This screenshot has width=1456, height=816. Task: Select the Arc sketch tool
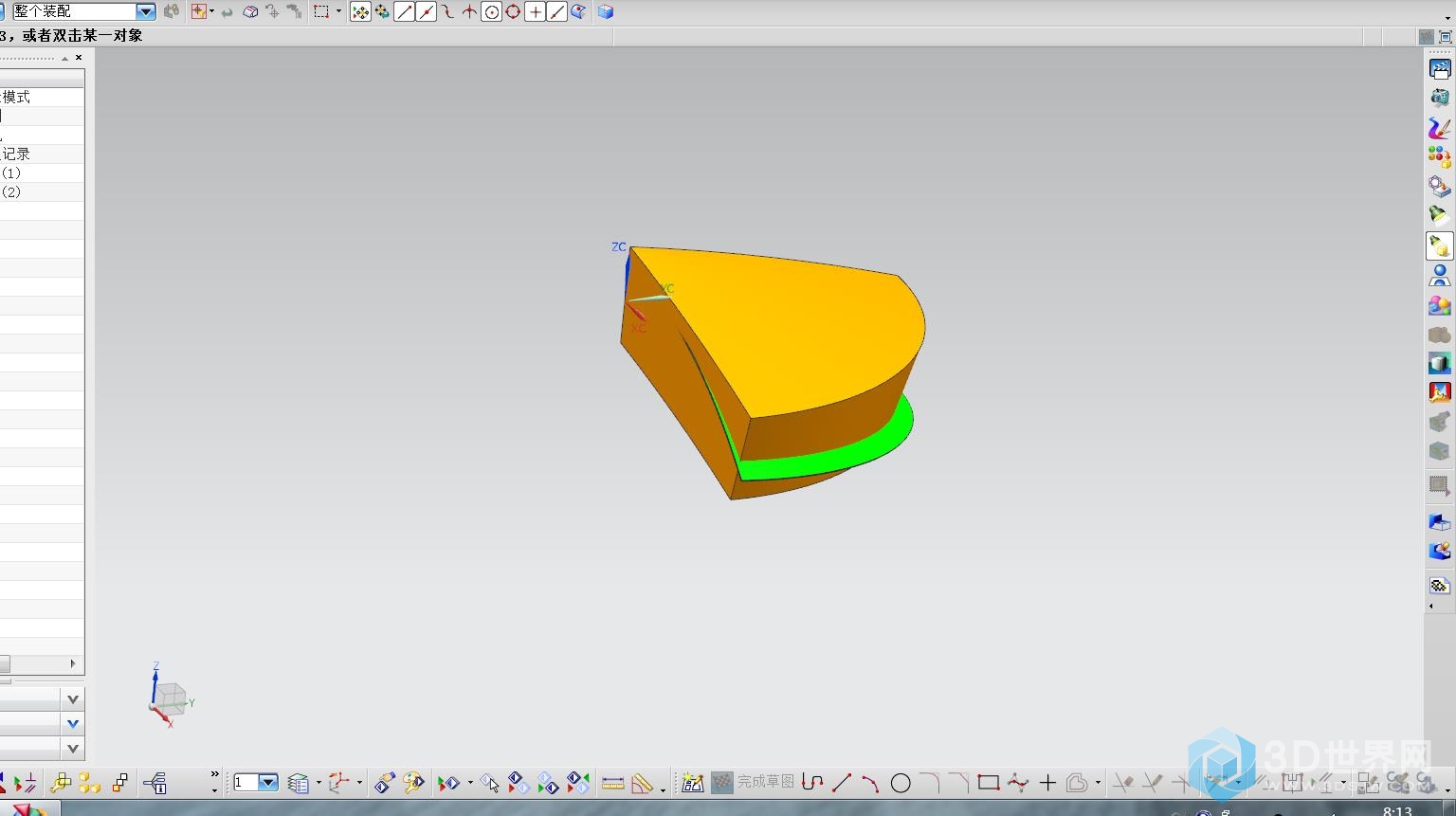[x=870, y=783]
